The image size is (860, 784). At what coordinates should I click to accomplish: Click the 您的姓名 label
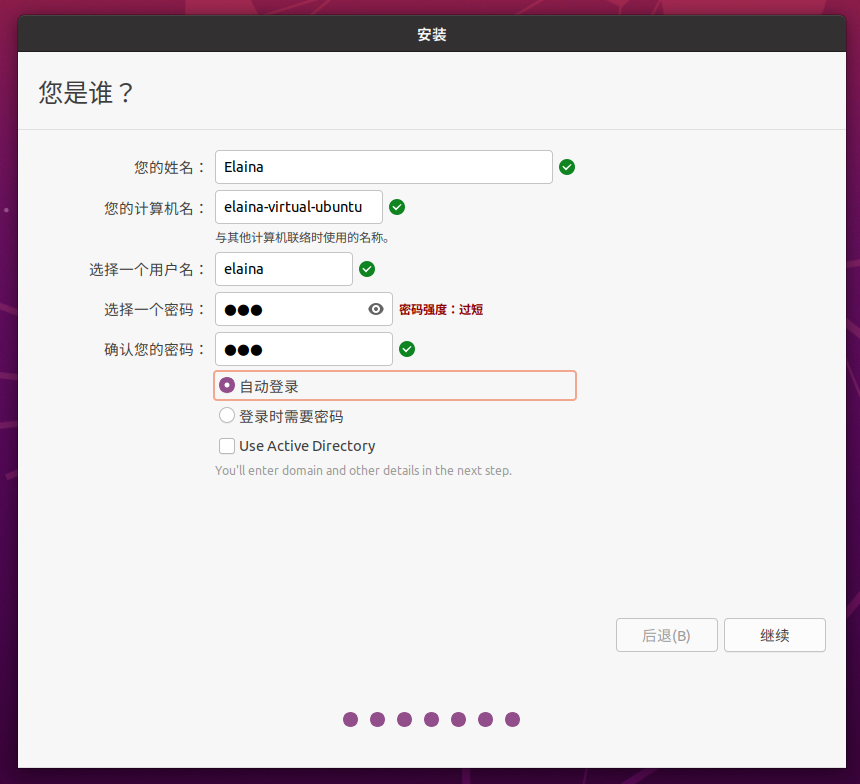[x=169, y=167]
